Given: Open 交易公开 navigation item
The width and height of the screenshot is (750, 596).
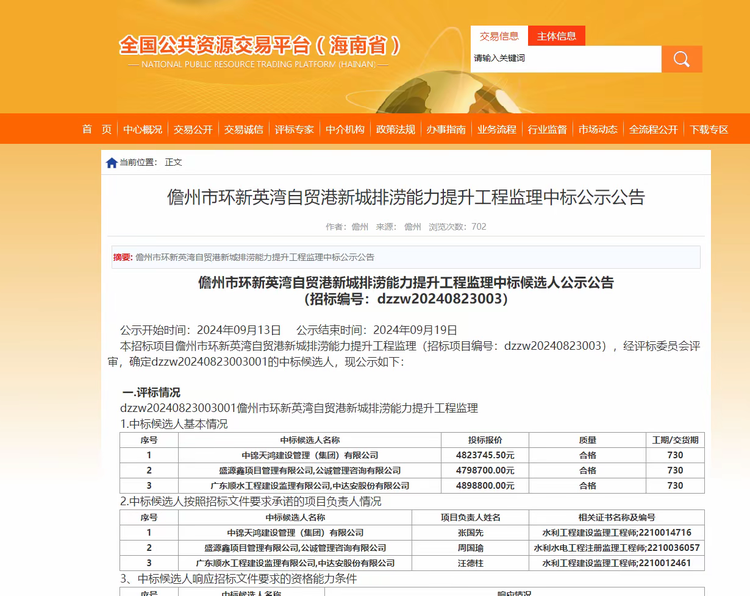Looking at the screenshot, I should pyautogui.click(x=193, y=129).
